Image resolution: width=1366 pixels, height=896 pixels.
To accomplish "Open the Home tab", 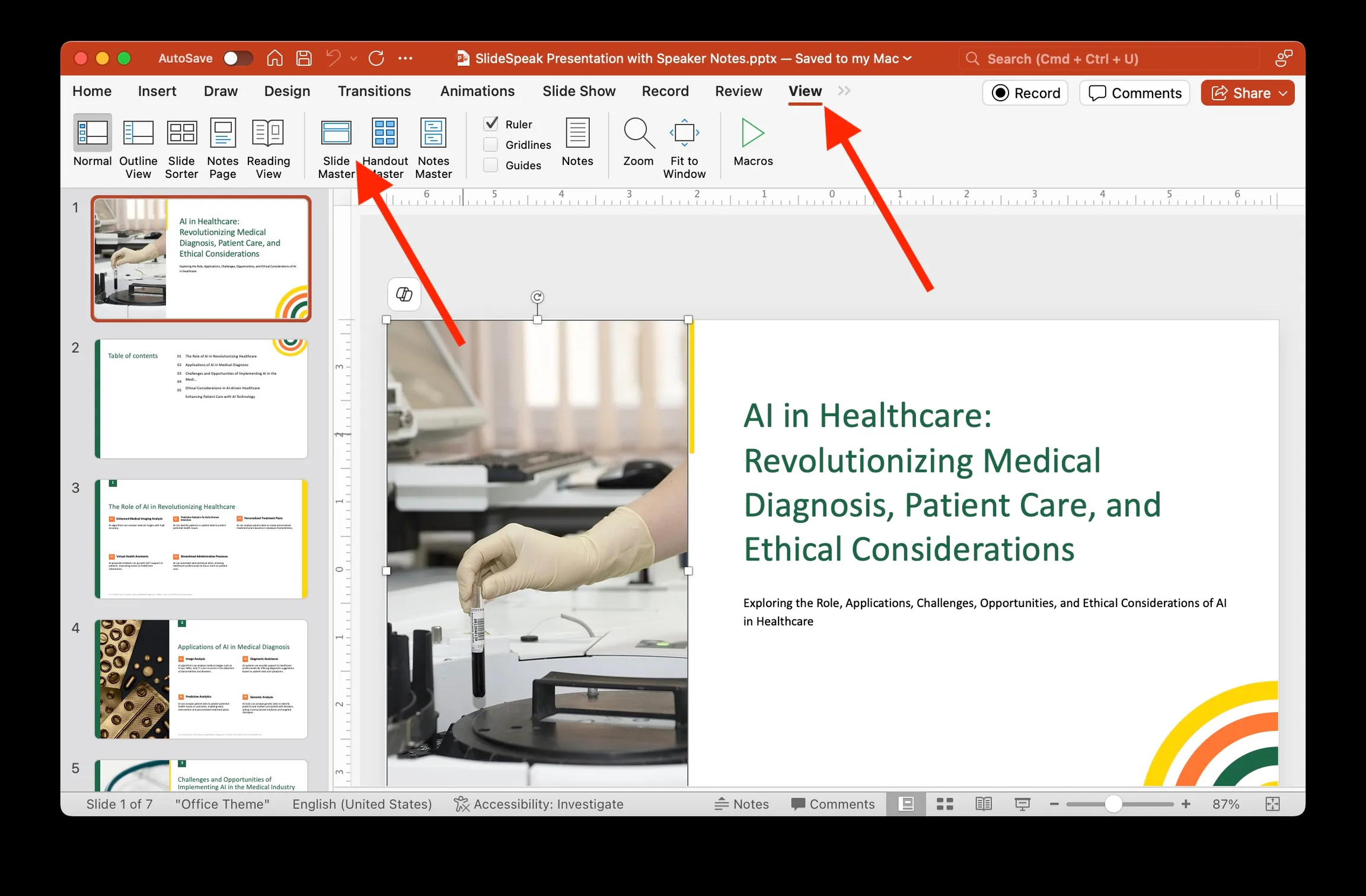I will (92, 91).
